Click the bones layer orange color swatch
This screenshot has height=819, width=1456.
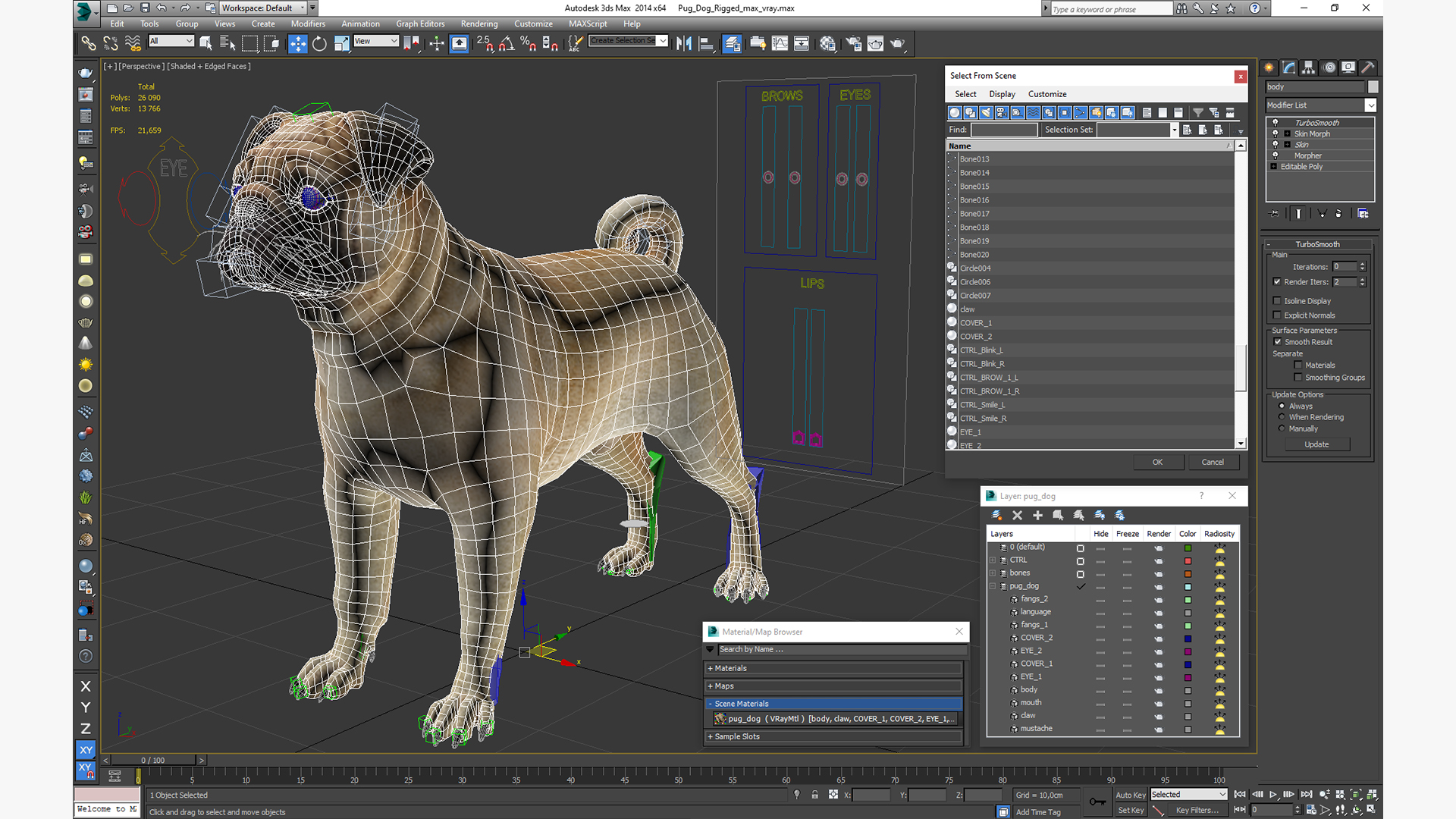click(x=1188, y=574)
